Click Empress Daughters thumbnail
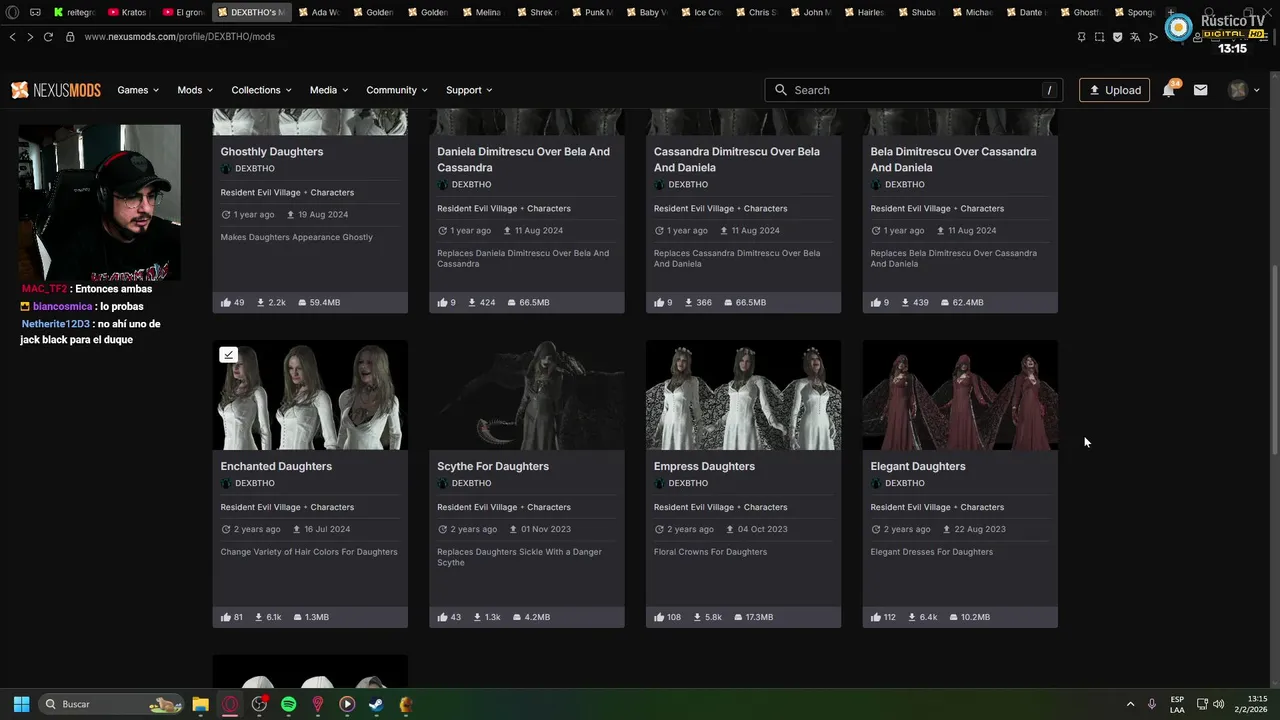Screen dimensions: 1280x720 (743, 395)
